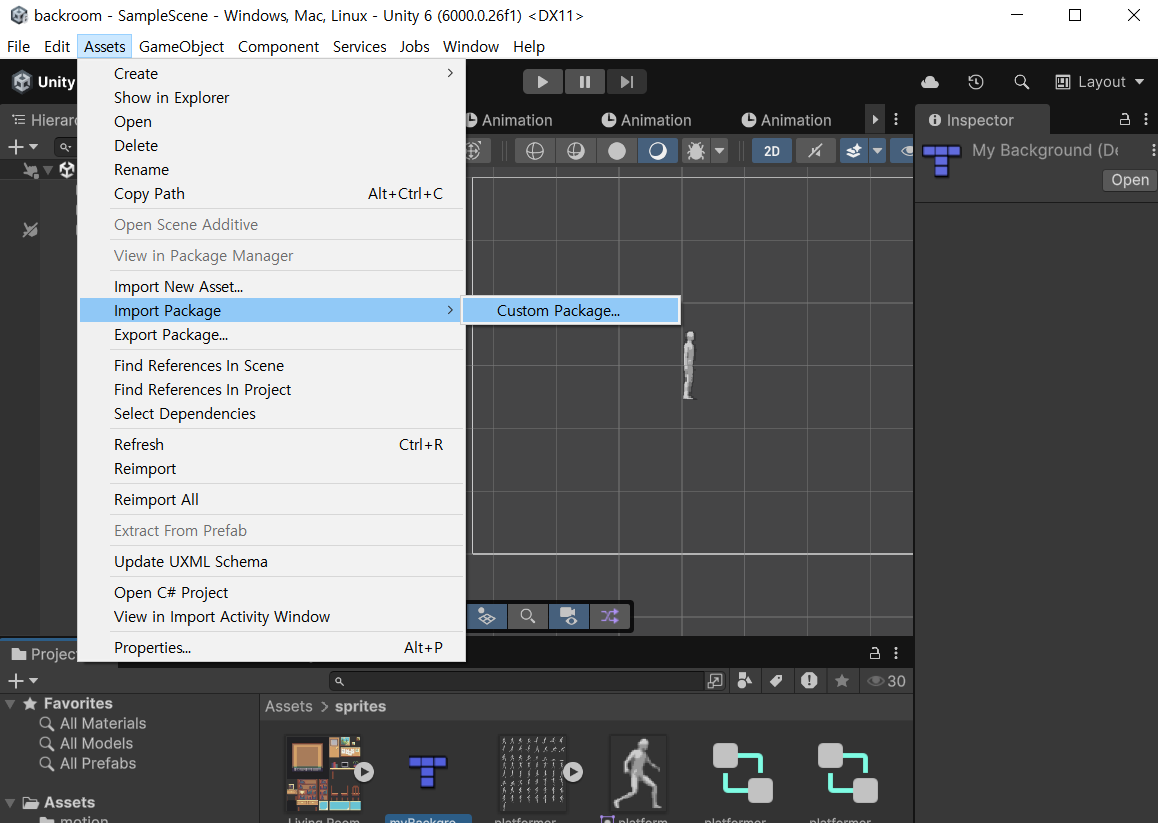Open the scene effects dropdown arrow
The width and height of the screenshot is (1158, 823).
tap(877, 151)
